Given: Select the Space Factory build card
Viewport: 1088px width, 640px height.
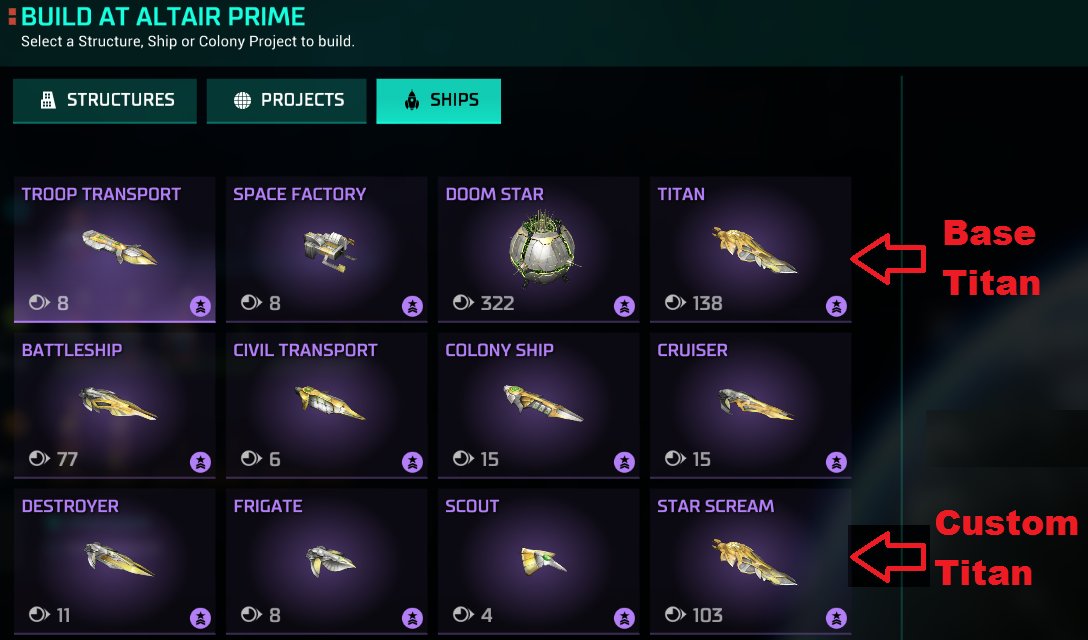Looking at the screenshot, I should 327,250.
